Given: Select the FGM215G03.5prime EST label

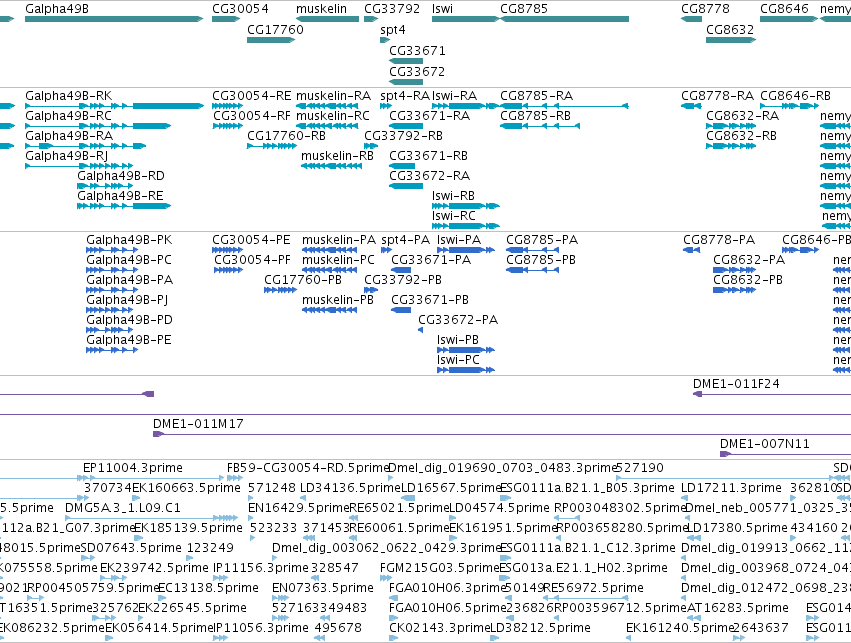Looking at the screenshot, I should click(x=440, y=568).
